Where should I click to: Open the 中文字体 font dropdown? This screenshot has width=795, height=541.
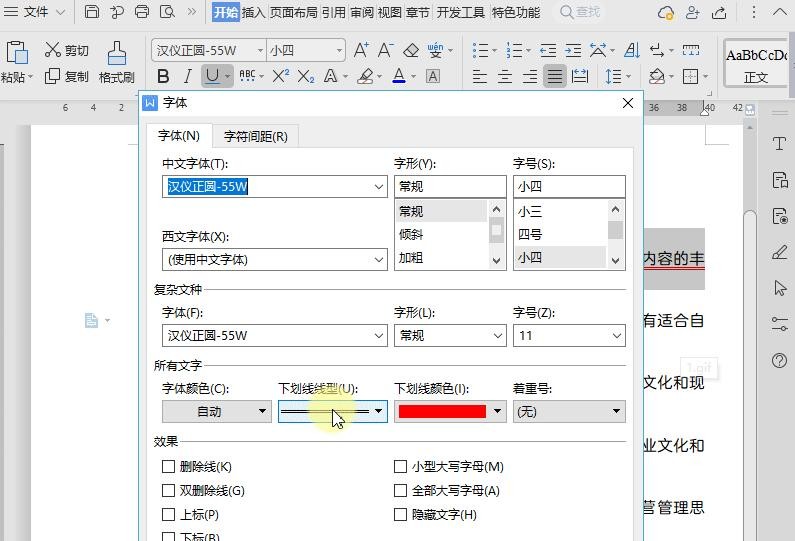[x=379, y=187]
